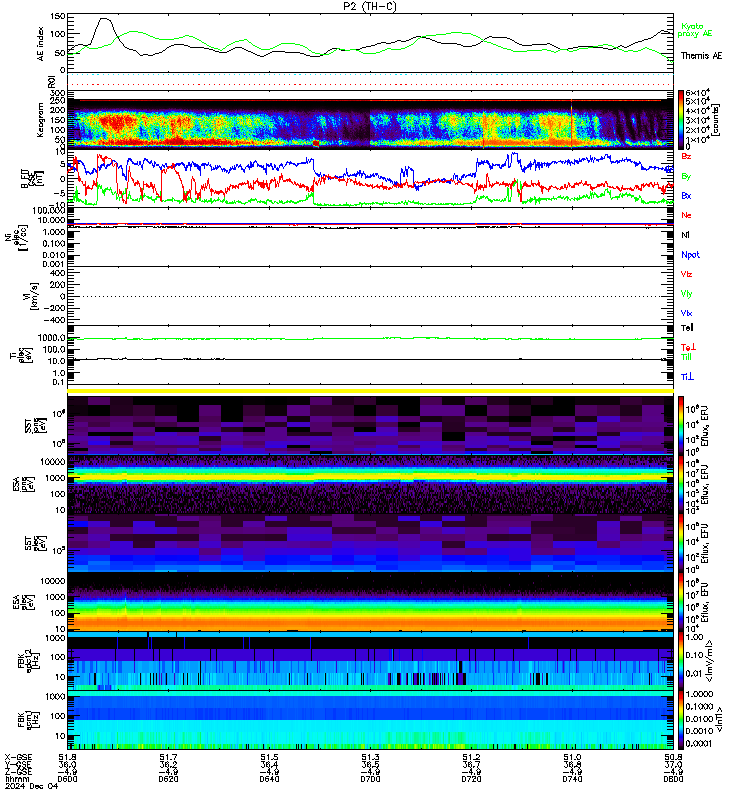
Task: Click the 0600 time tick label
Action: pos(67,779)
